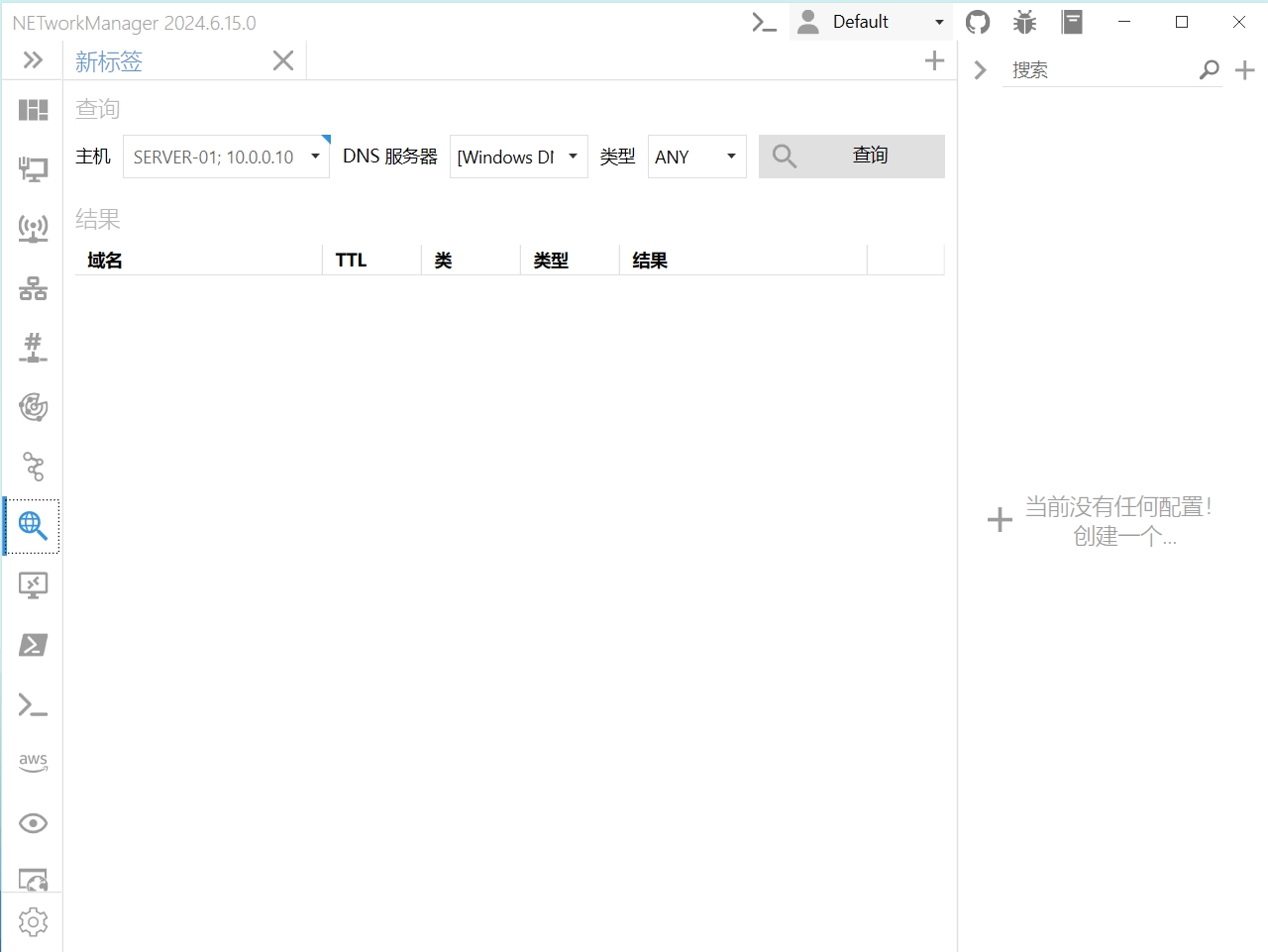Click the 搜索 profile search field

pos(1100,70)
